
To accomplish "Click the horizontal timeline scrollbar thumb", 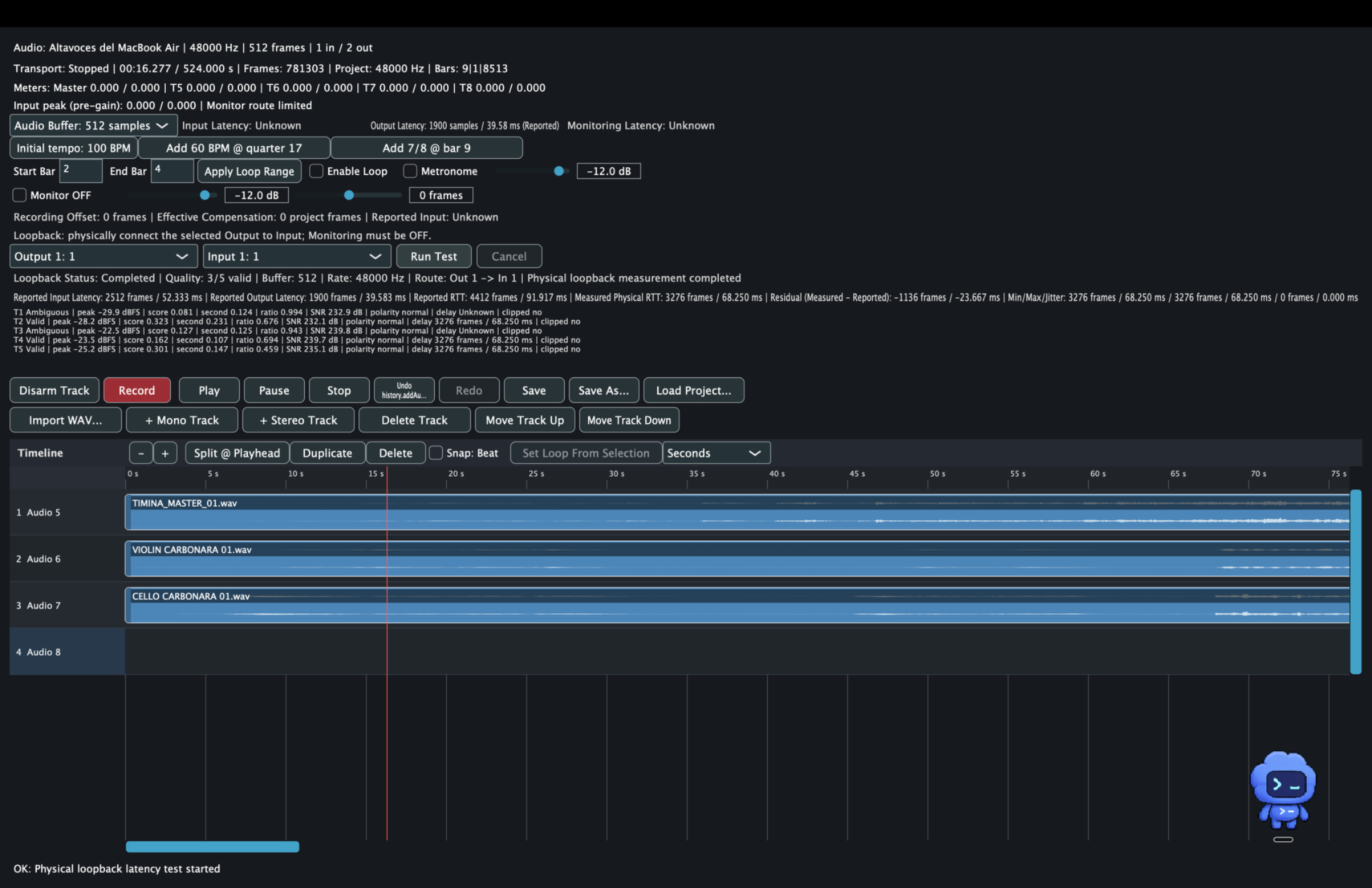I will point(212,846).
